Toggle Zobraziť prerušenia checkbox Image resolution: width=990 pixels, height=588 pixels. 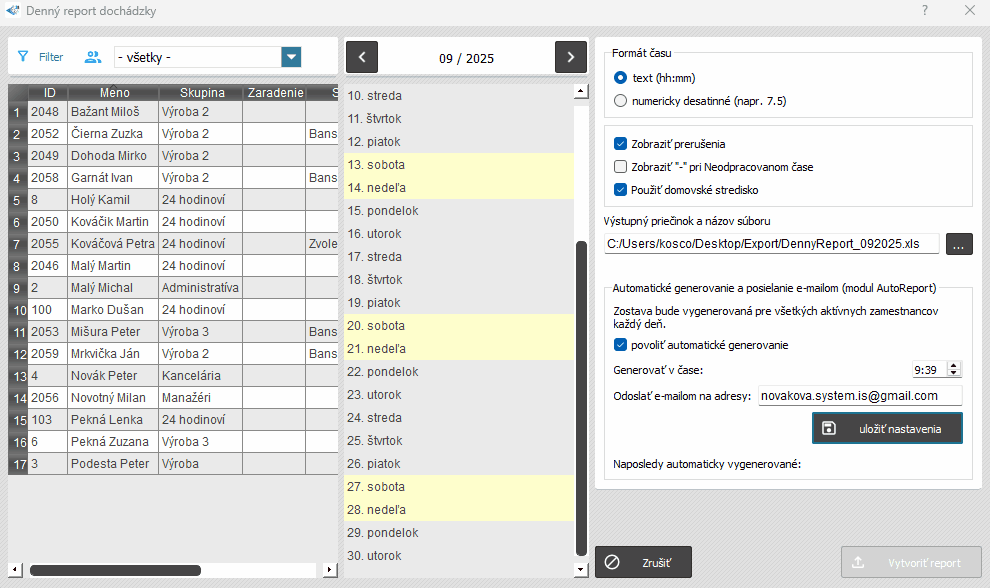pyautogui.click(x=621, y=144)
